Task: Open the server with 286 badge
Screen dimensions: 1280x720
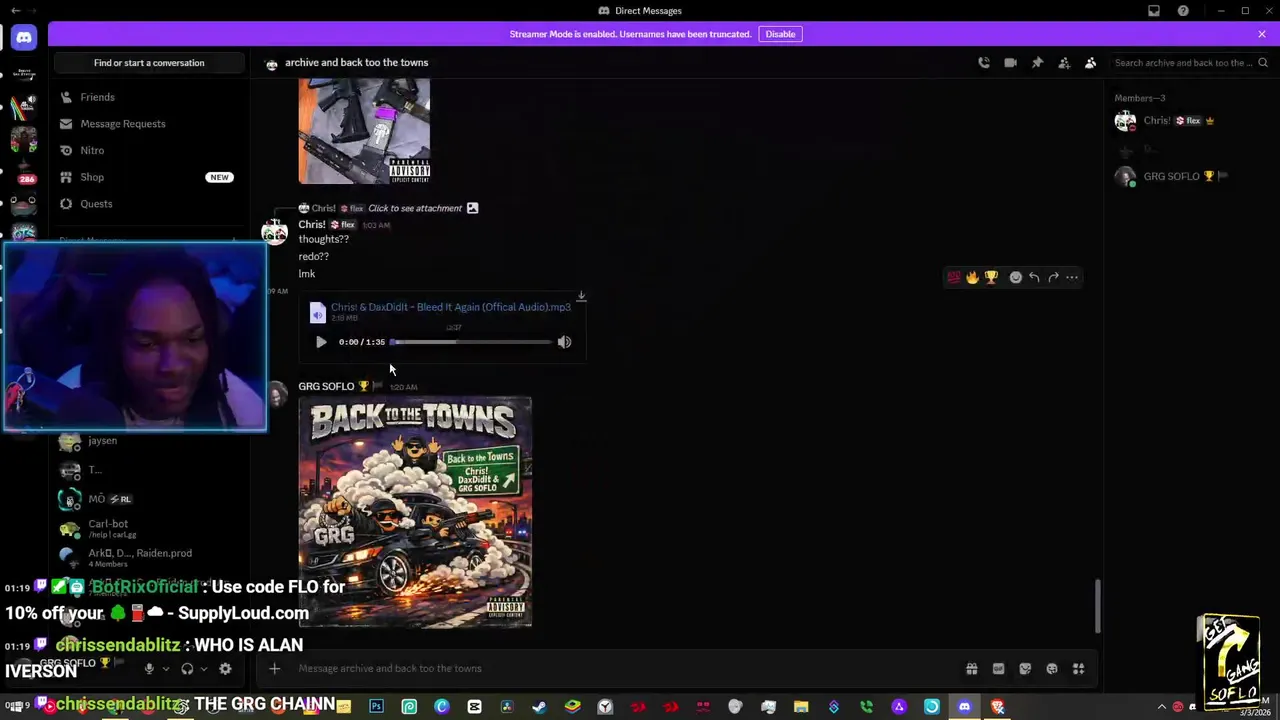Action: (x=24, y=172)
